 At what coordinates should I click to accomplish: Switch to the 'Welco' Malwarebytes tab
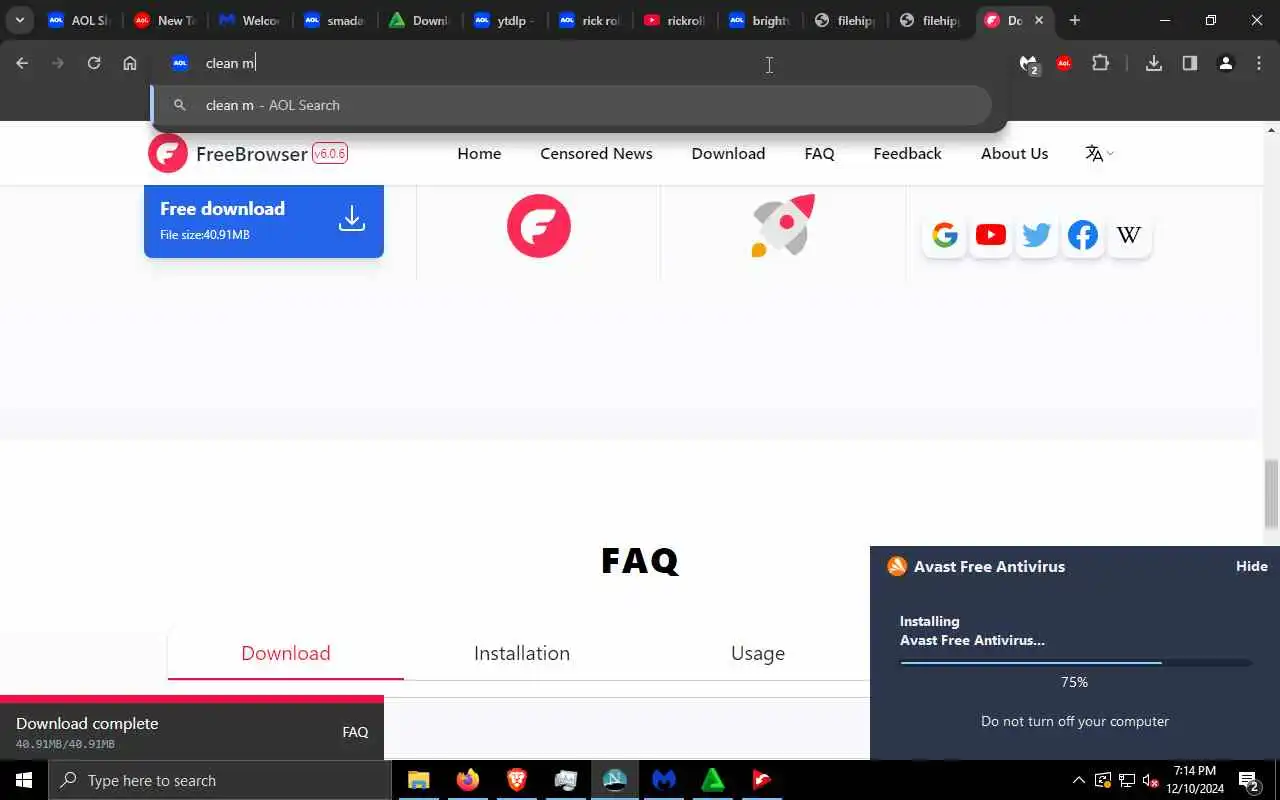pyautogui.click(x=248, y=20)
